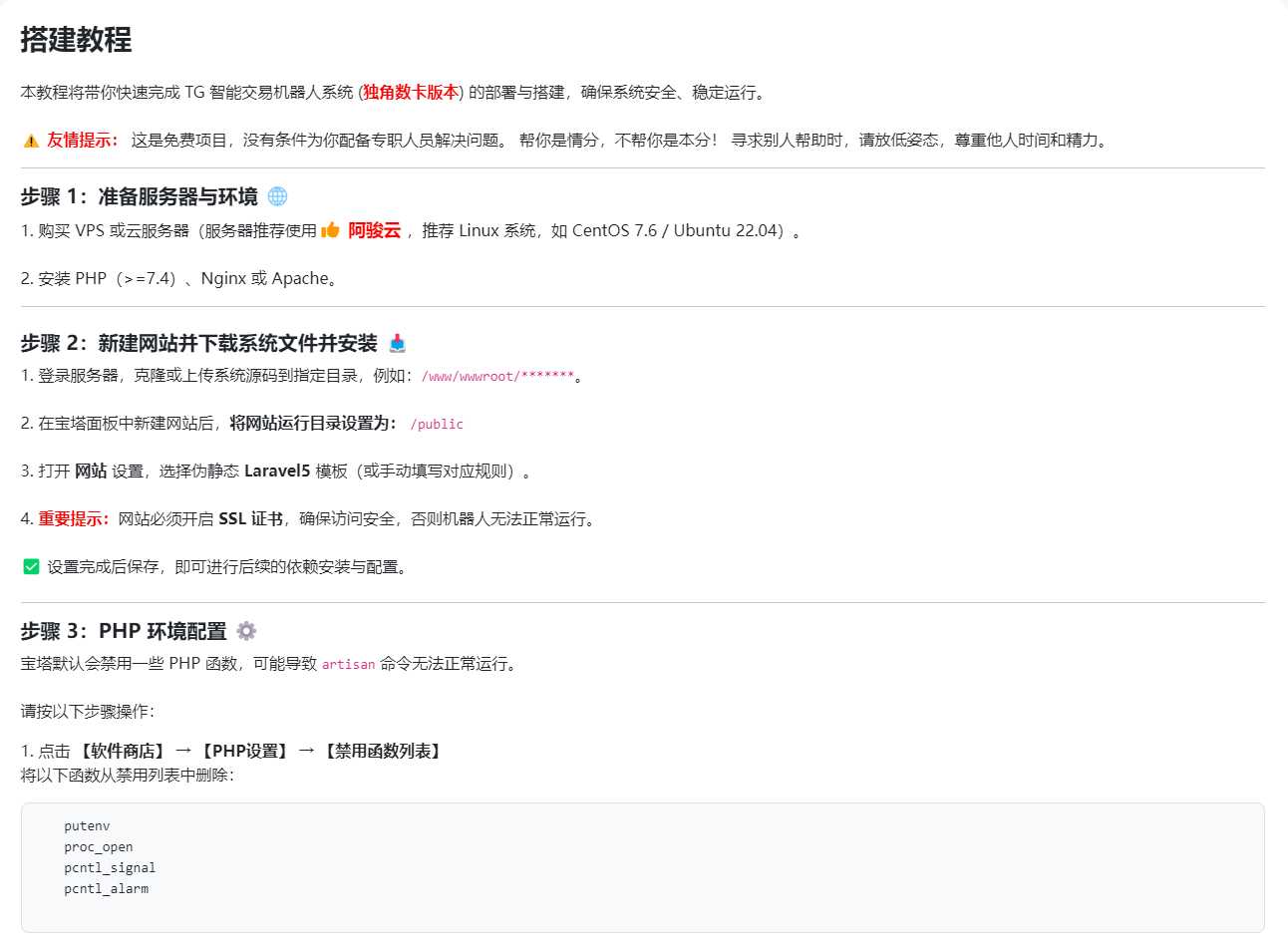The height and width of the screenshot is (947, 1288).
Task: Click proc_open in the code block
Action: tap(98, 846)
